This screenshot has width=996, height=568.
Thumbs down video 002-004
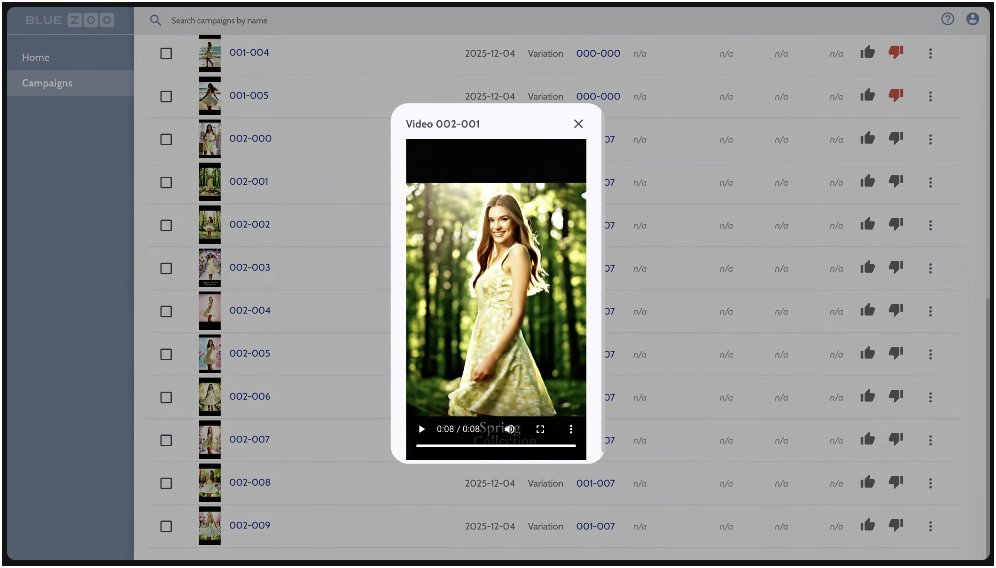click(x=896, y=311)
